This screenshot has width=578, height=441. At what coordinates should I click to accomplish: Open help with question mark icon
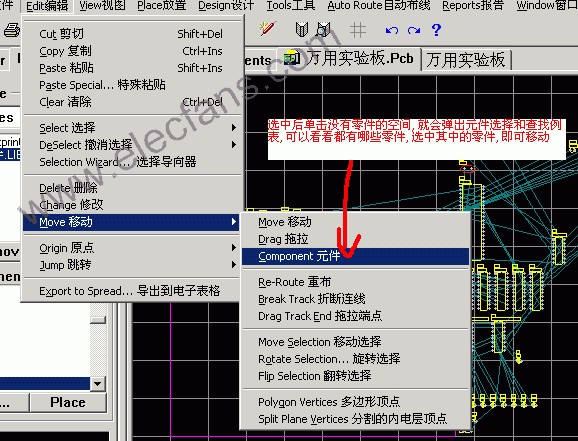436,29
